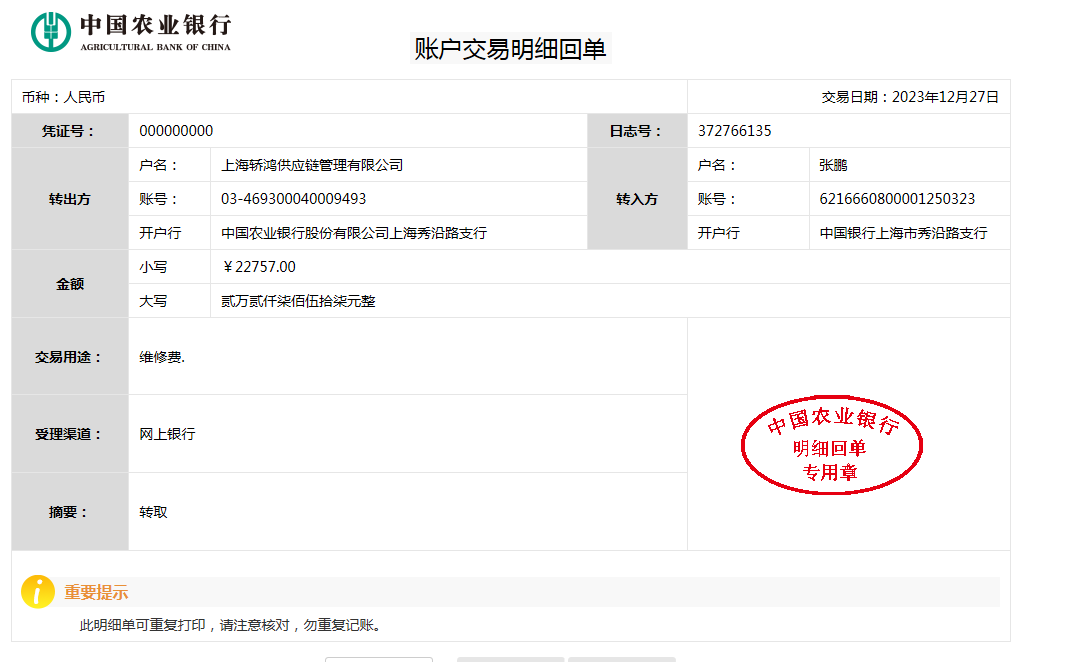The height and width of the screenshot is (662, 1065).
Task: Click the red oval bank receipt stamp
Action: point(831,445)
